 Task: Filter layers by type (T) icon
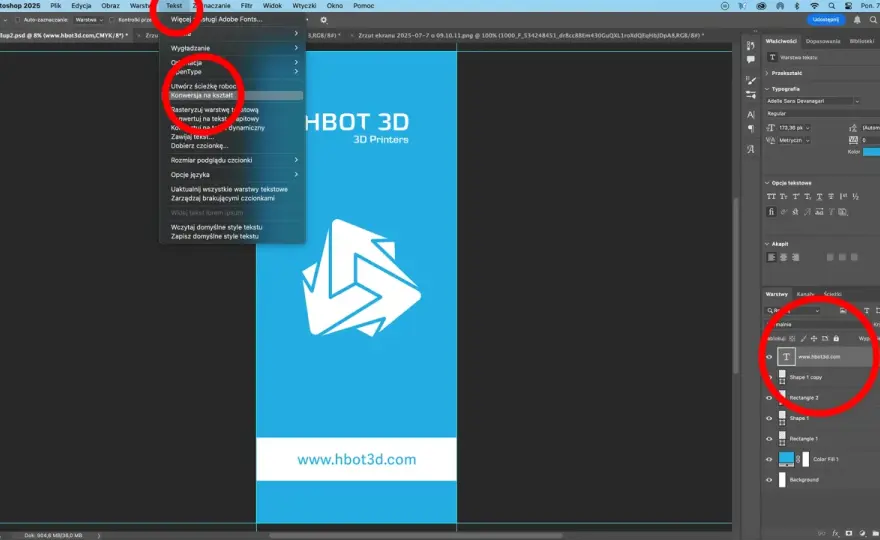pos(867,310)
